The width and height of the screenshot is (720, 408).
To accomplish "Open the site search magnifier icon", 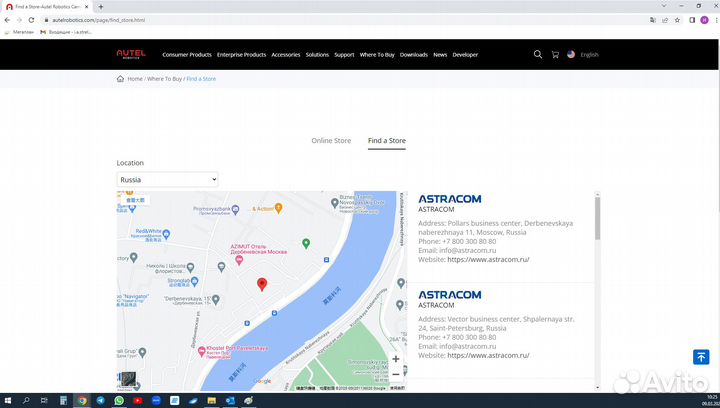I will [538, 54].
